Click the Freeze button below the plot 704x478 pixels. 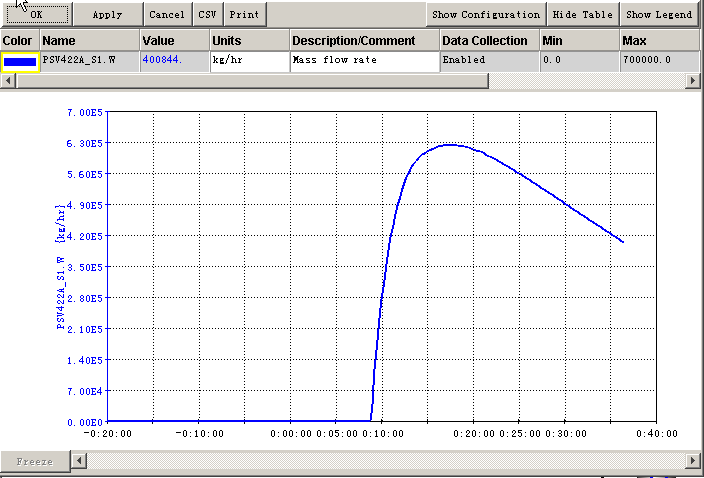click(35, 461)
